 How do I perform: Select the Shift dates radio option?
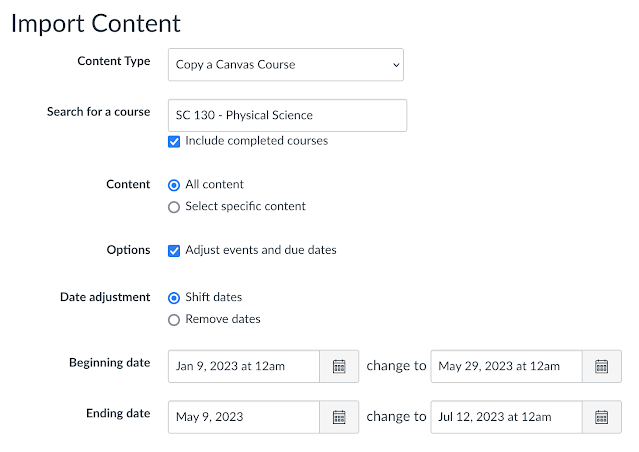click(x=175, y=297)
